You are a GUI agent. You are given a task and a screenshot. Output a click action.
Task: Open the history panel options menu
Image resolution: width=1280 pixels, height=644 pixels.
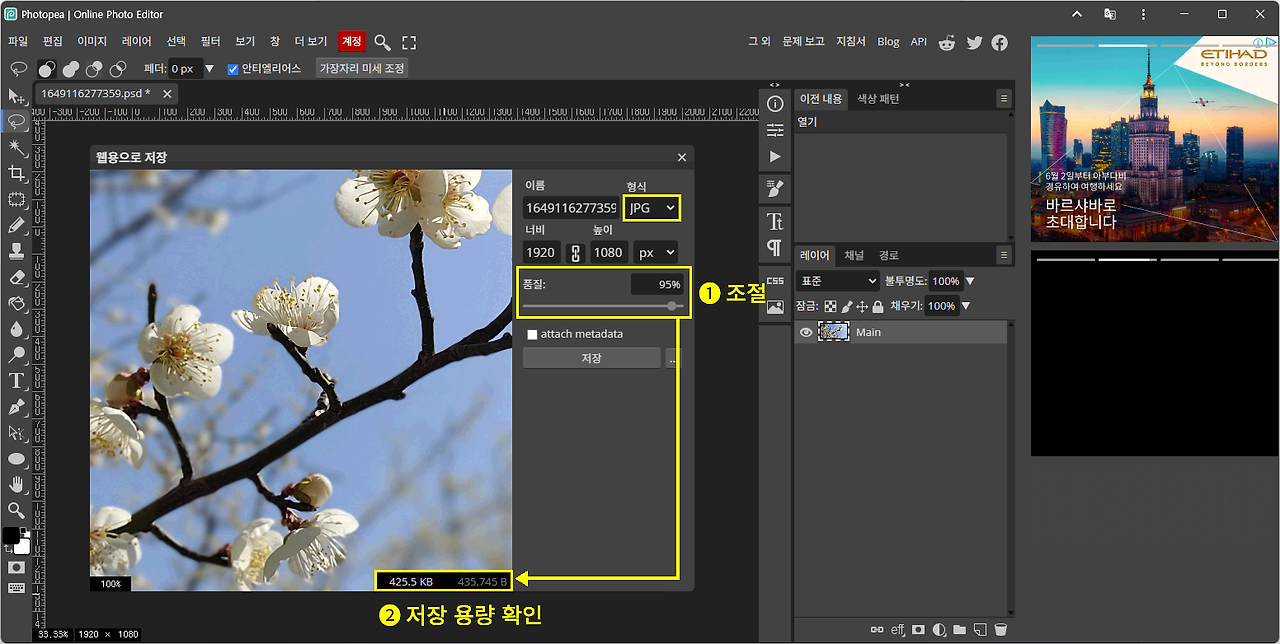(x=1004, y=98)
